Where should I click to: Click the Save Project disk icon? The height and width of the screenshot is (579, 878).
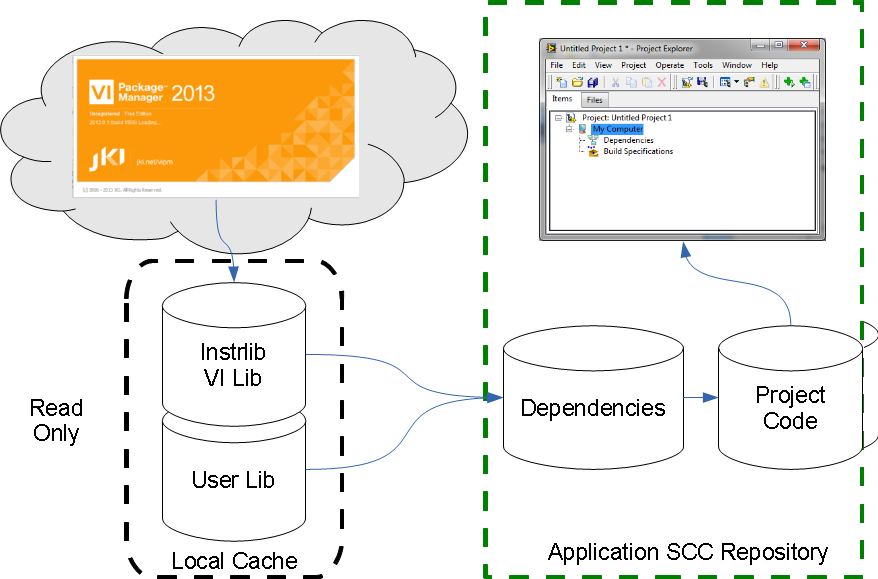click(702, 82)
